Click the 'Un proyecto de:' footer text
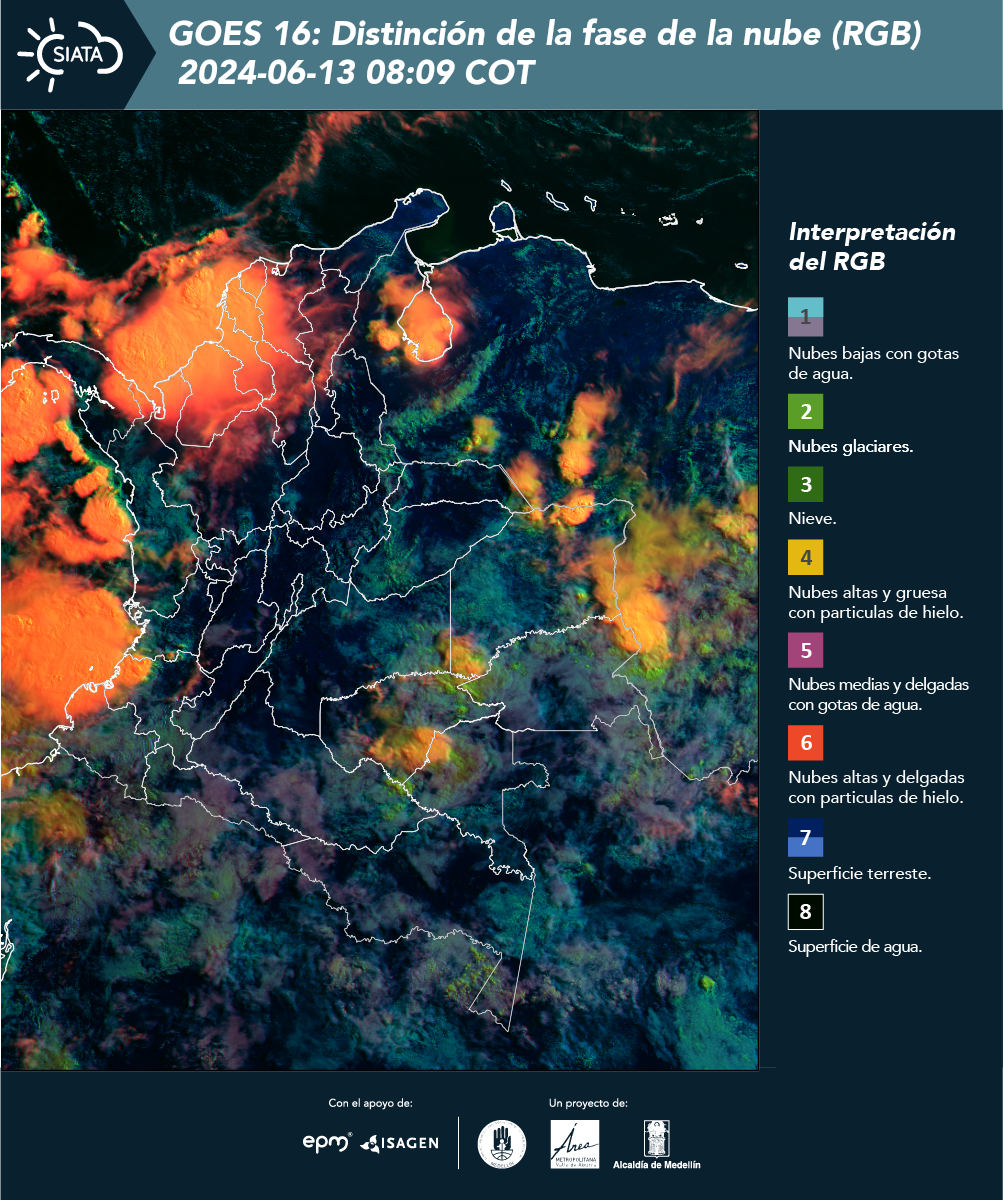 [588, 1103]
